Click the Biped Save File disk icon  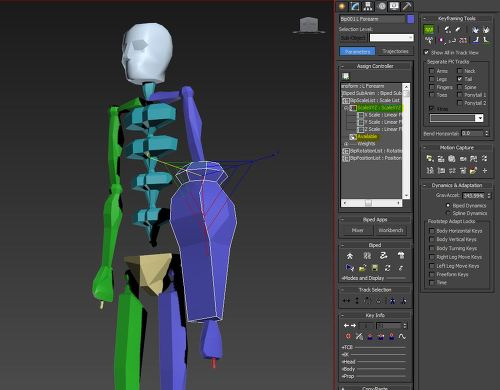(x=375, y=268)
